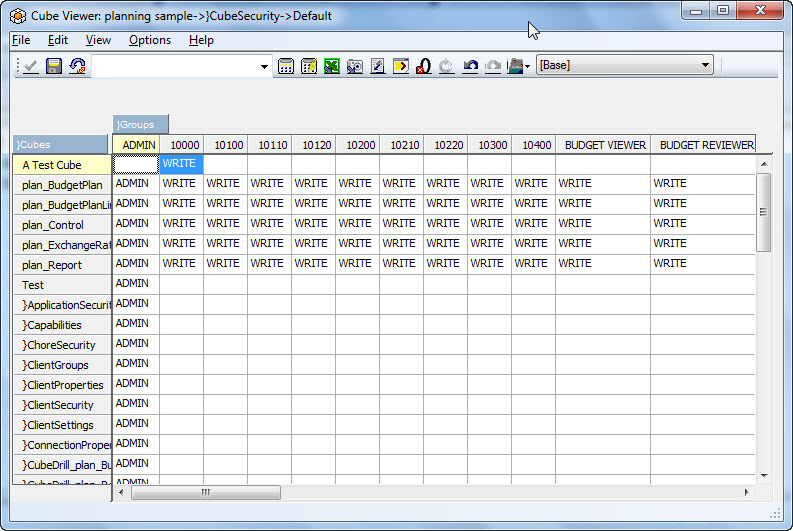
Task: Click the gray circular refresh icon
Action: tap(447, 66)
